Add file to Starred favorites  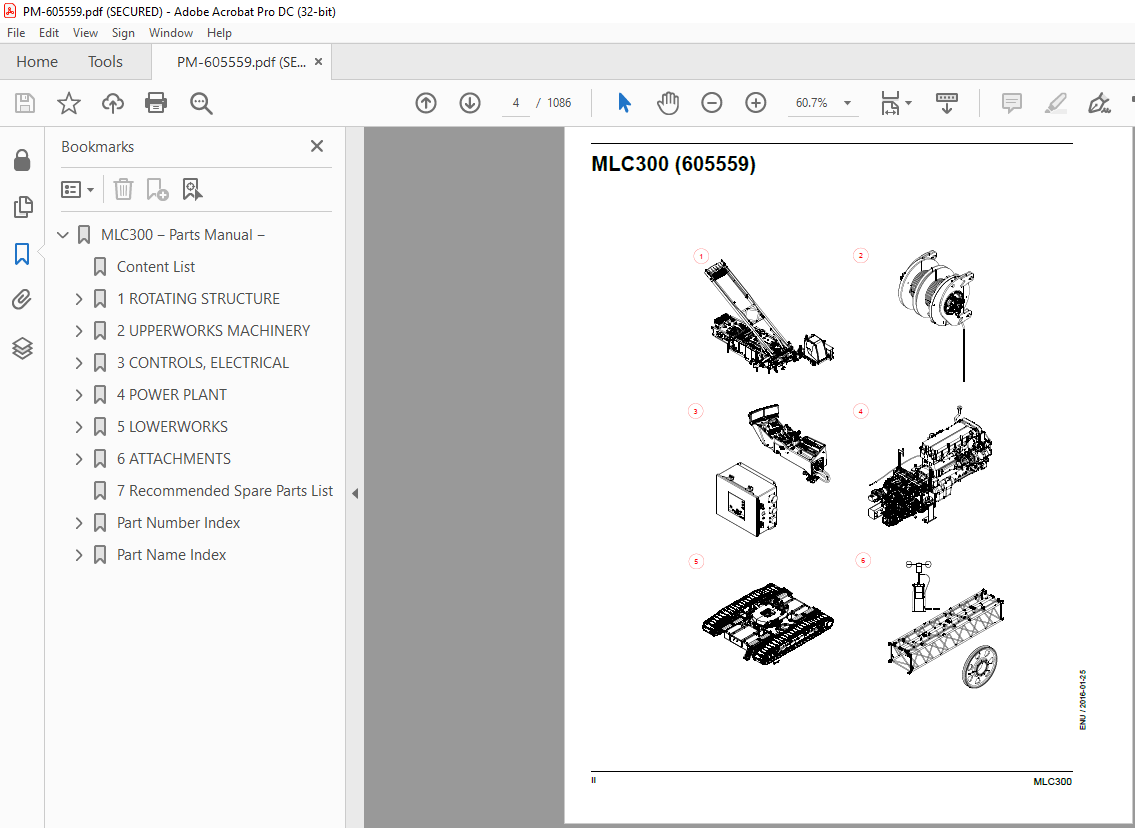(69, 103)
